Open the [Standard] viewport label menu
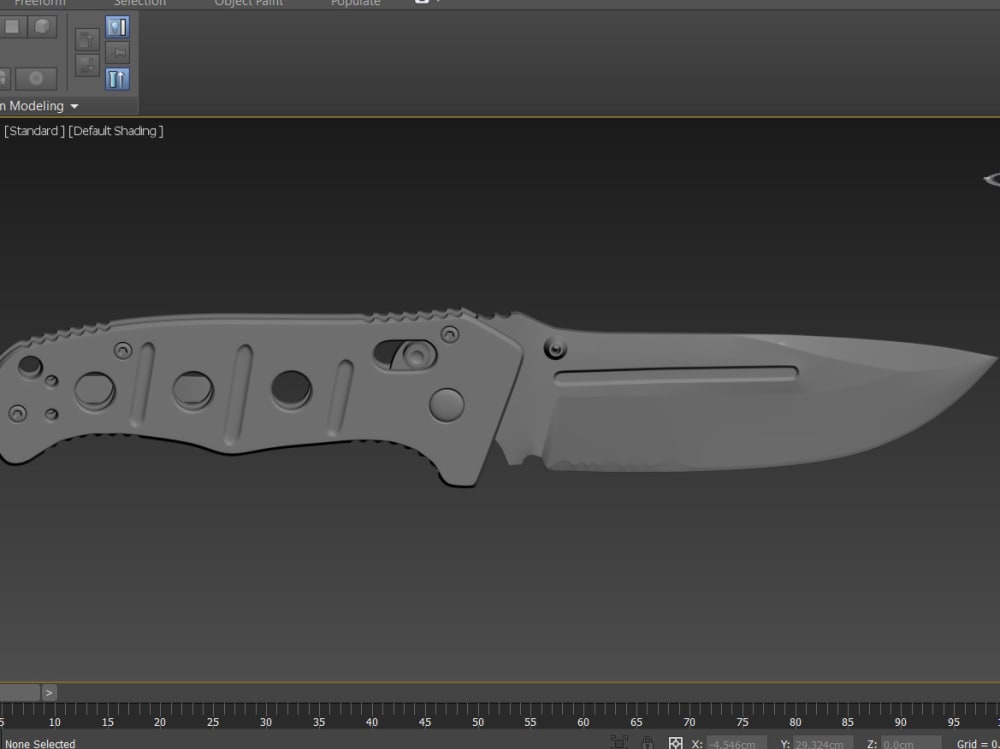1000x749 pixels. click(34, 131)
